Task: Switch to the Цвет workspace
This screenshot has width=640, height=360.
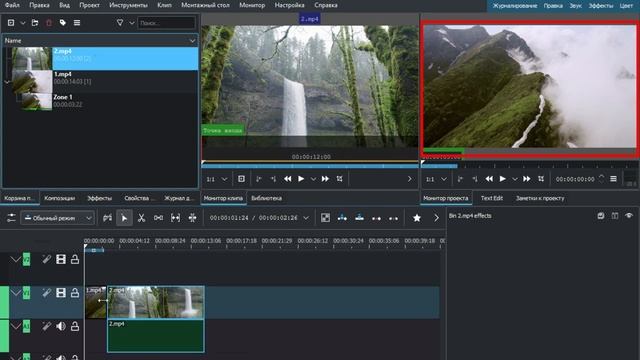Action: tap(626, 6)
